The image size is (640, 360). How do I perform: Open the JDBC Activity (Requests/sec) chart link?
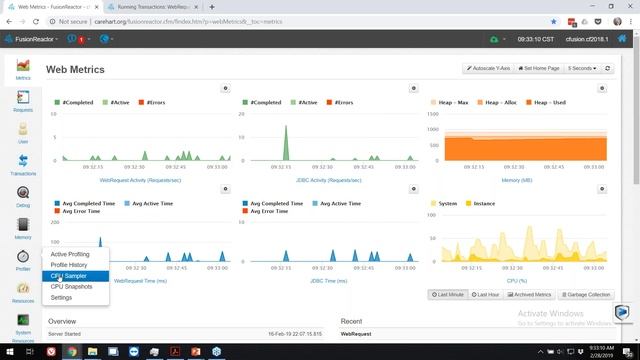329,180
